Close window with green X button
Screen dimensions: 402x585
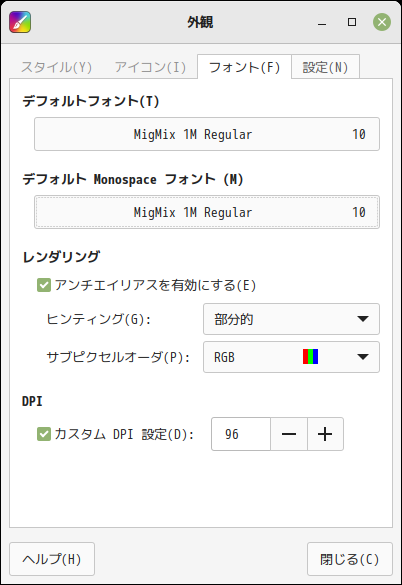coord(382,22)
